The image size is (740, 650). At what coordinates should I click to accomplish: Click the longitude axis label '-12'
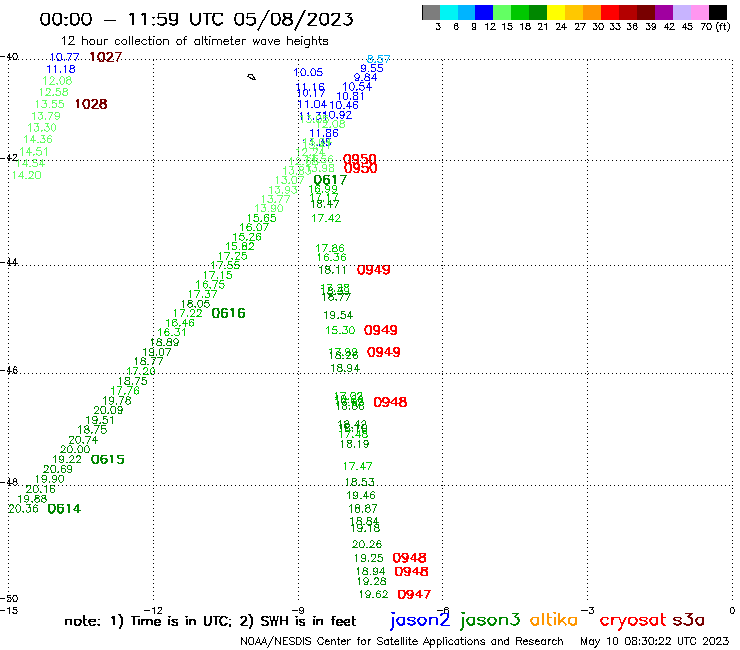point(153,610)
